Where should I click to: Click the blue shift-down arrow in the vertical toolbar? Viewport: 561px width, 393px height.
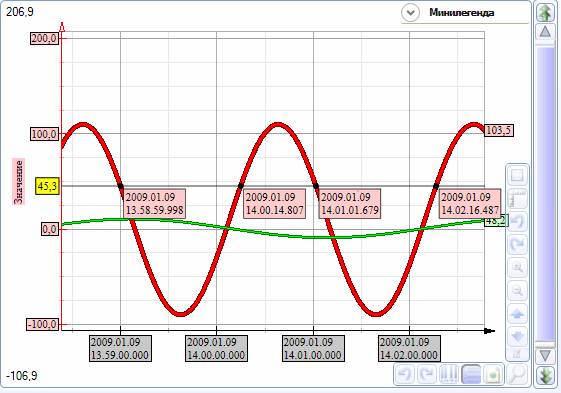pos(517,336)
